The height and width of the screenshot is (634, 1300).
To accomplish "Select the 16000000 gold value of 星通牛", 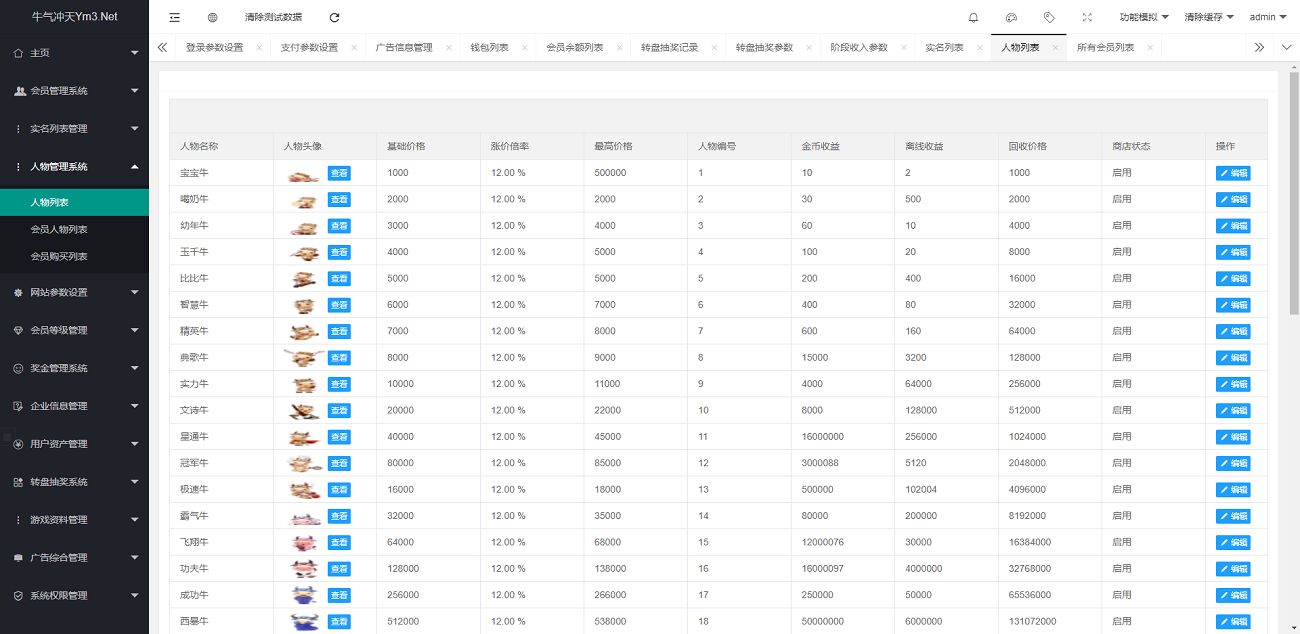I will coord(822,437).
